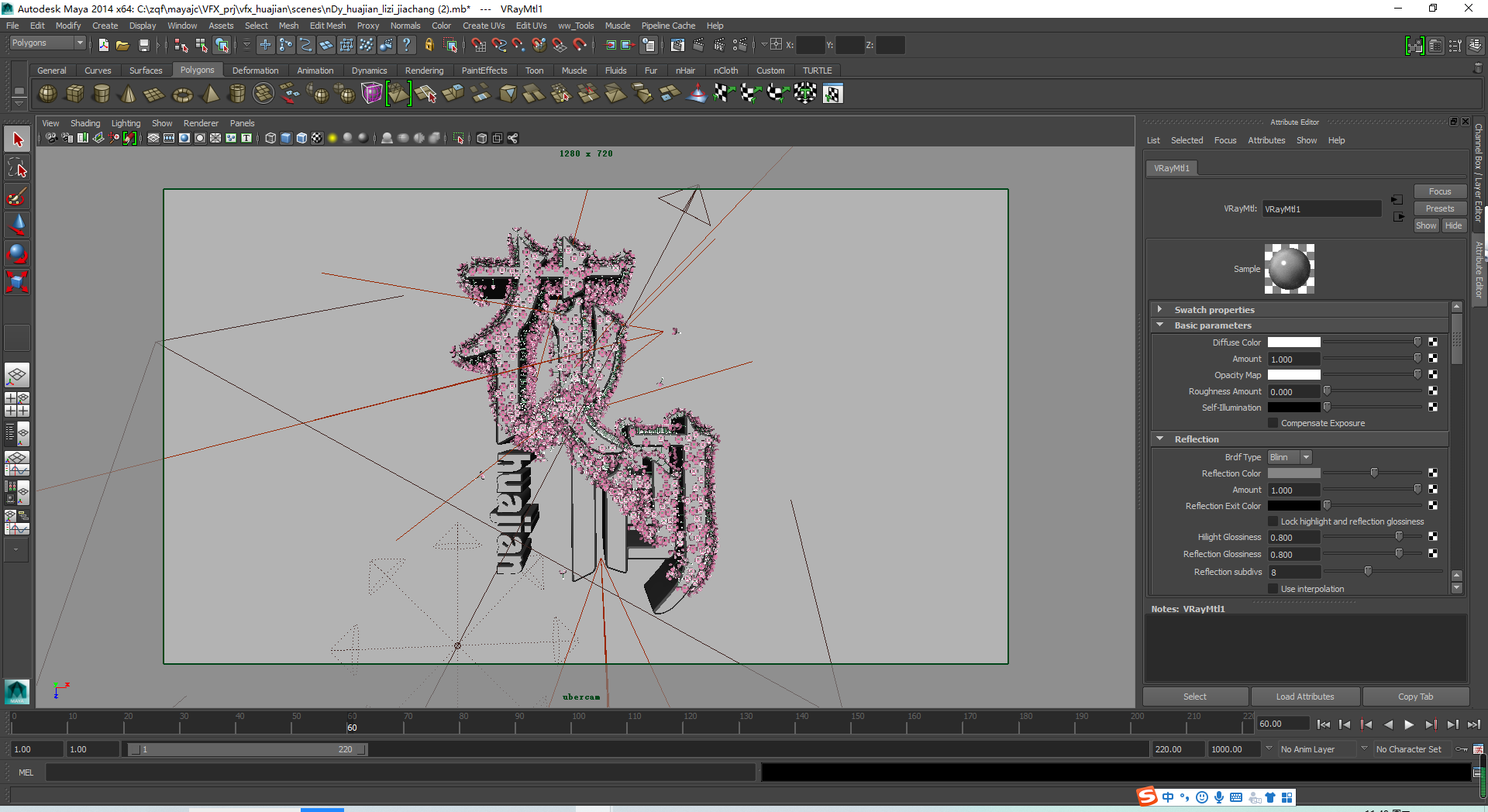Screen dimensions: 1488x812
Task: Create a polygon cube from shelf
Action: pyautogui.click(x=74, y=94)
